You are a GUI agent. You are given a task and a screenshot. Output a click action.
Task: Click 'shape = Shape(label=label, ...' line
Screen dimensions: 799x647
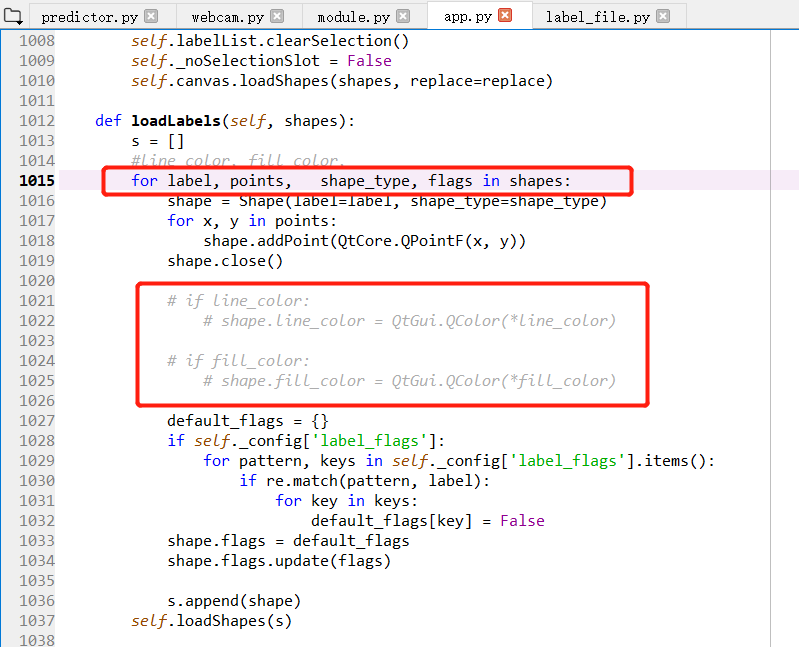pos(387,201)
